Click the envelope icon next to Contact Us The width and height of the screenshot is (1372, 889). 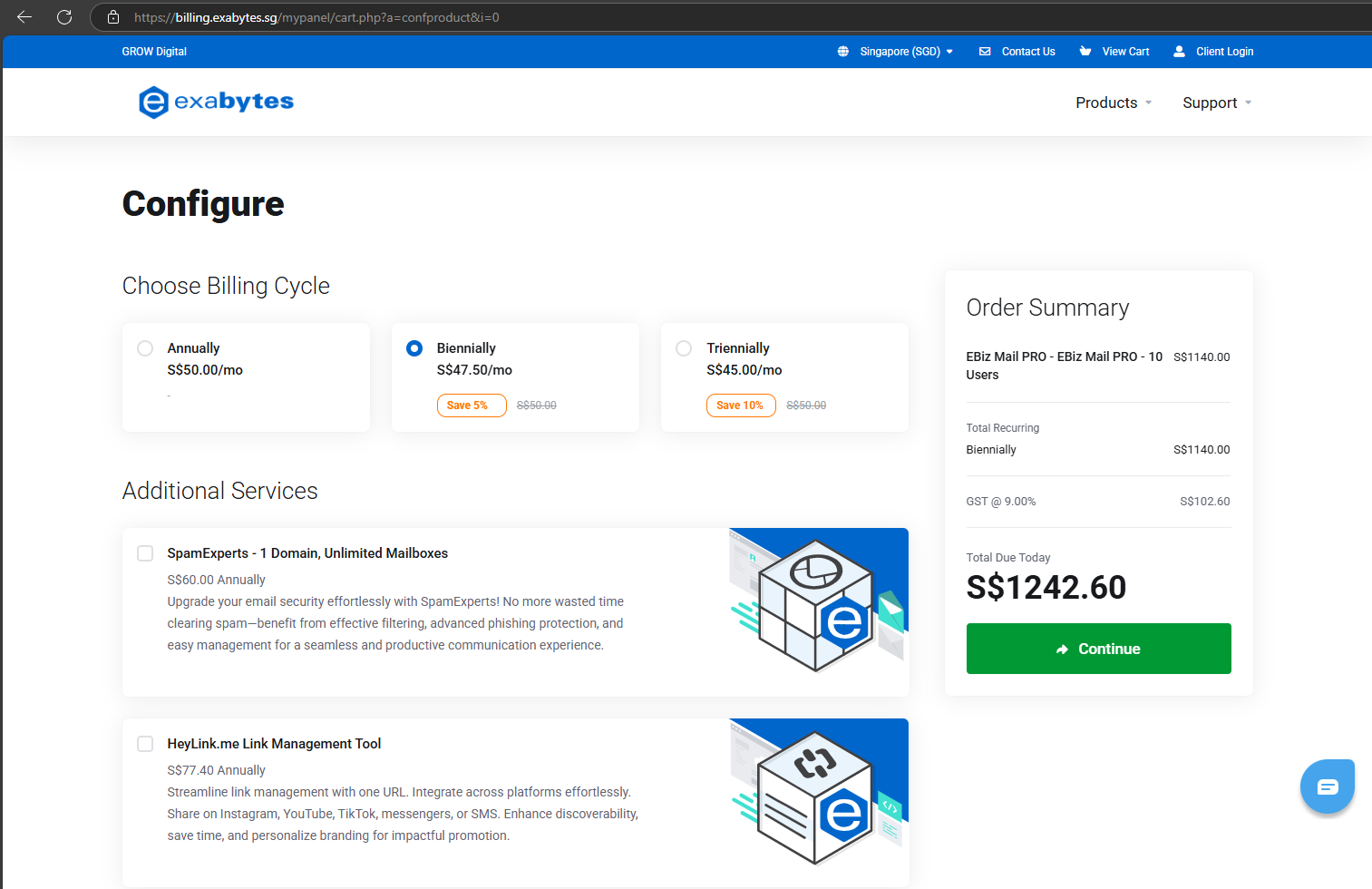pyautogui.click(x=985, y=52)
